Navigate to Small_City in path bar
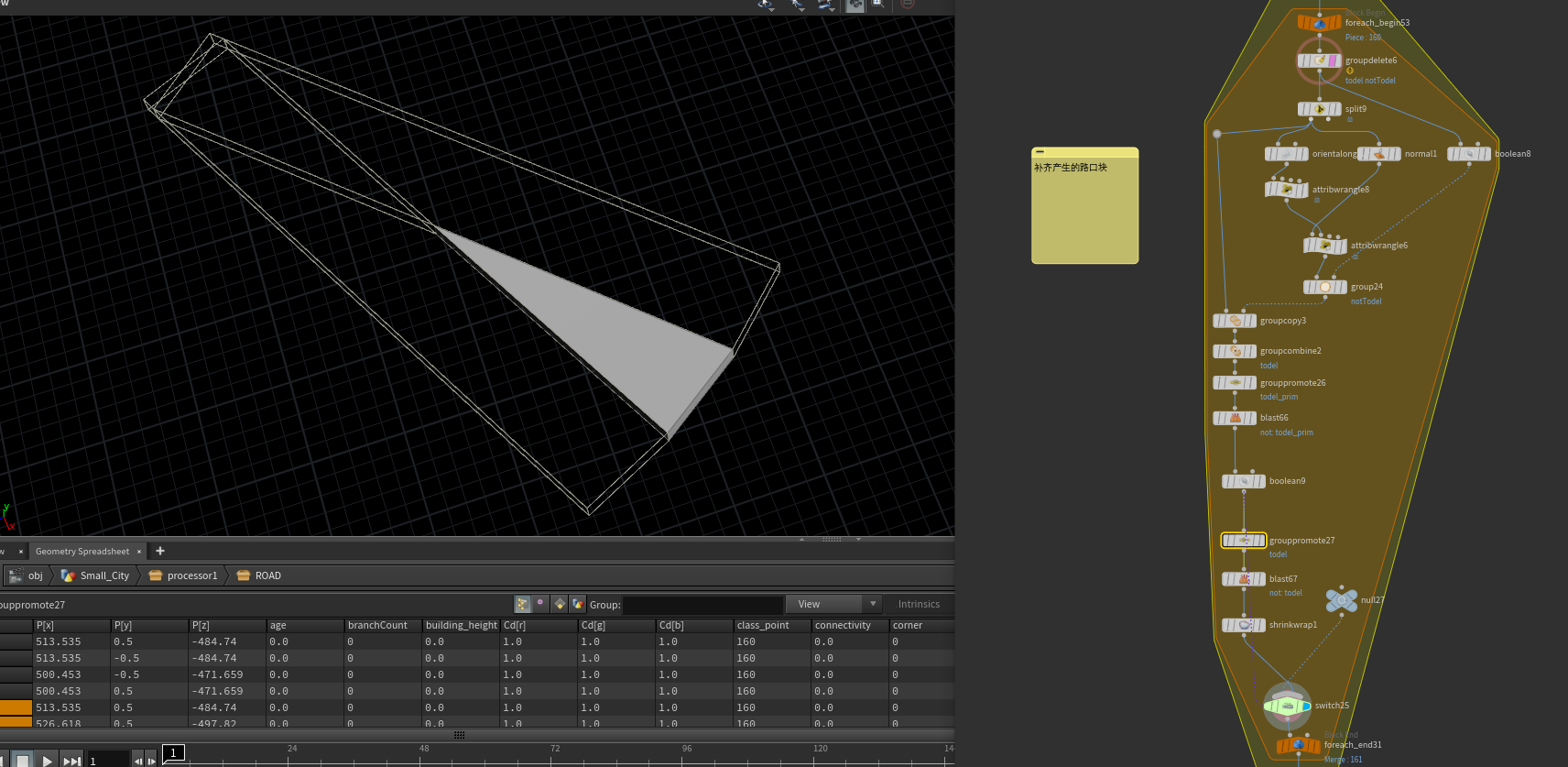 pyautogui.click(x=103, y=575)
